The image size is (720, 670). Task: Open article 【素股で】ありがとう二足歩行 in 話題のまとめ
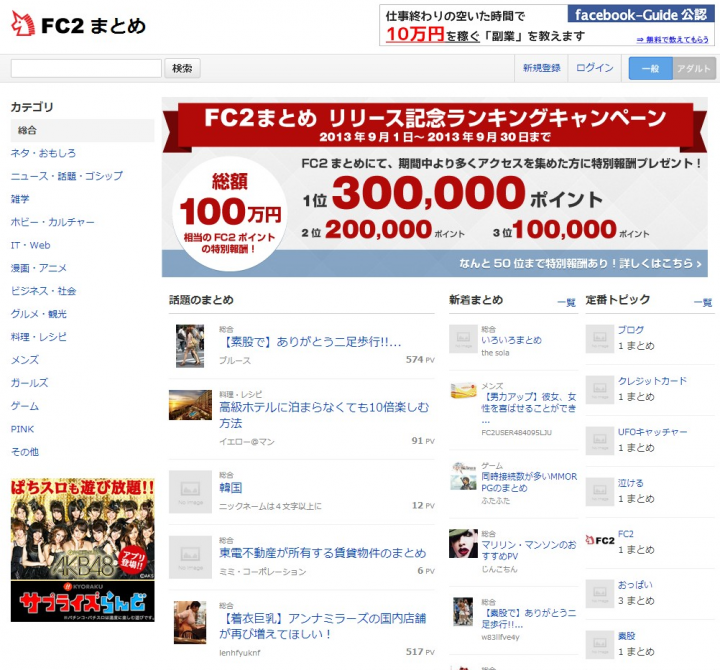tap(311, 342)
